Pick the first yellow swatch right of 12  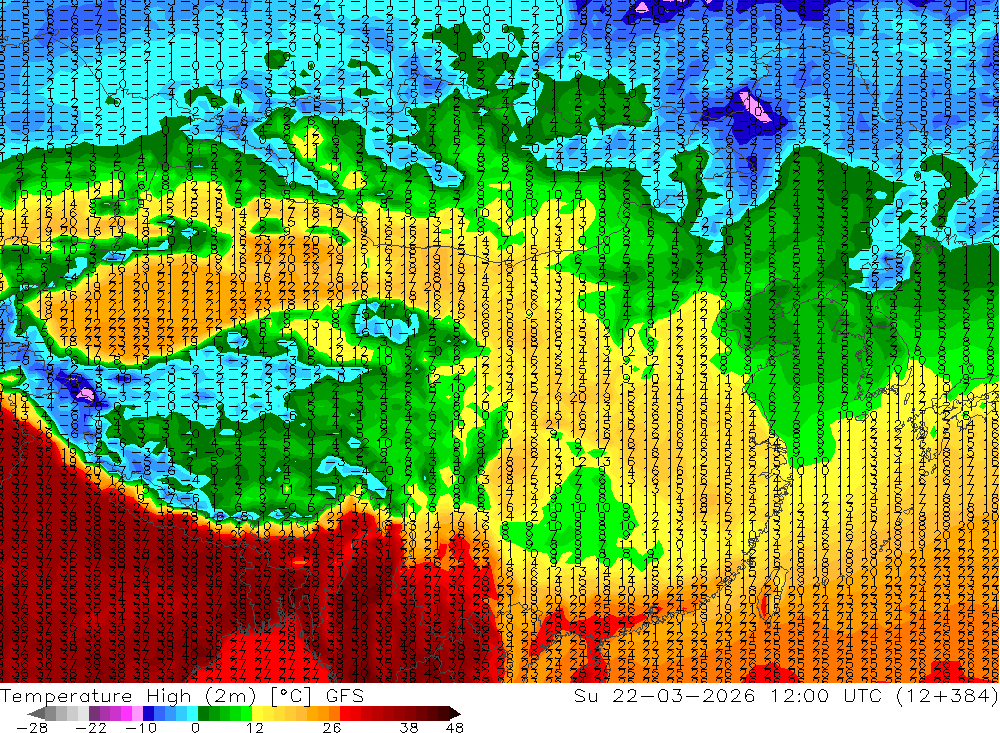click(258, 714)
